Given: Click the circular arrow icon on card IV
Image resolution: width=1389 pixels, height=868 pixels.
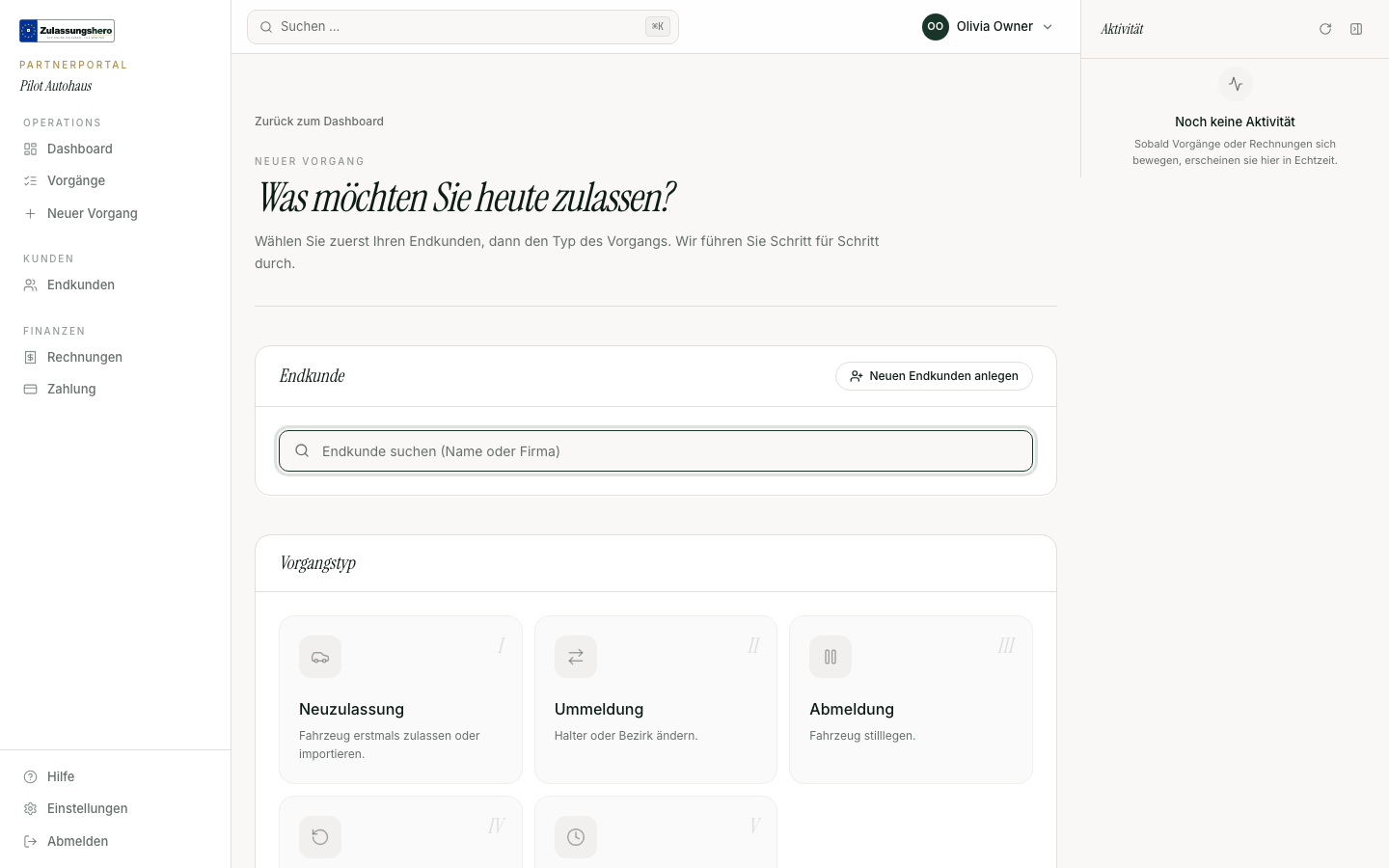Looking at the screenshot, I should pos(320,837).
